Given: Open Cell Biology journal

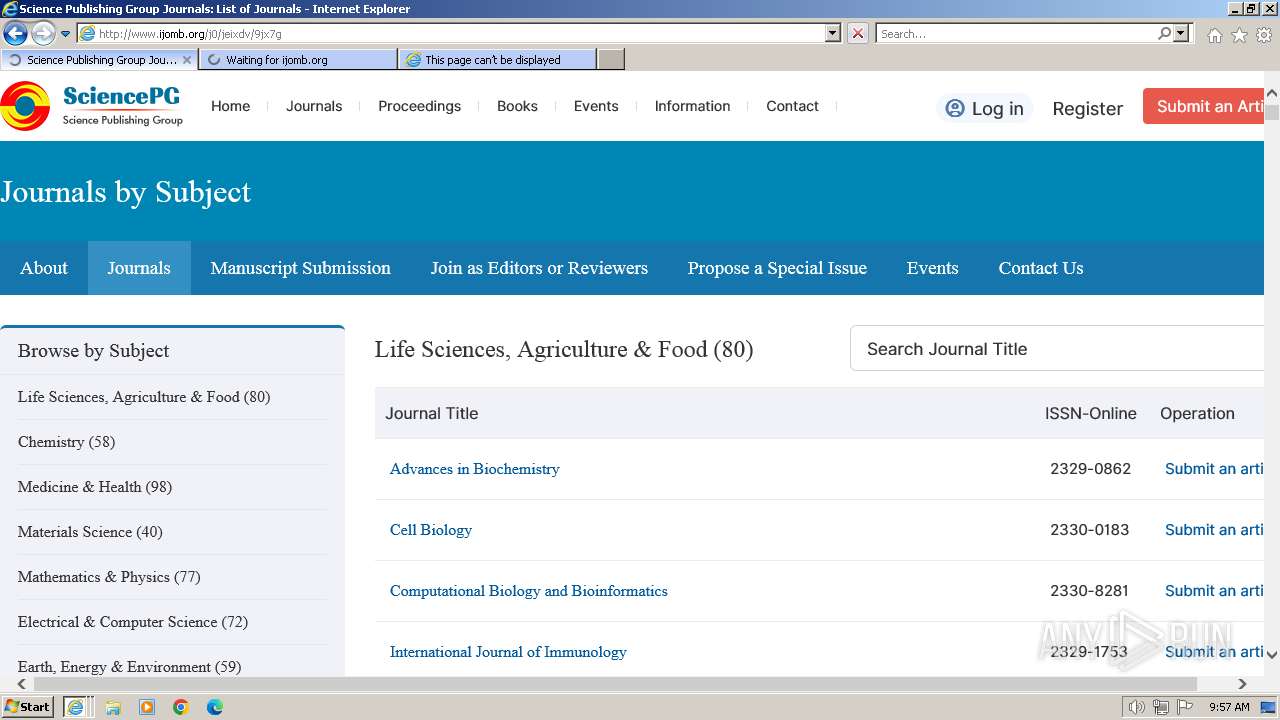Looking at the screenshot, I should click(431, 530).
